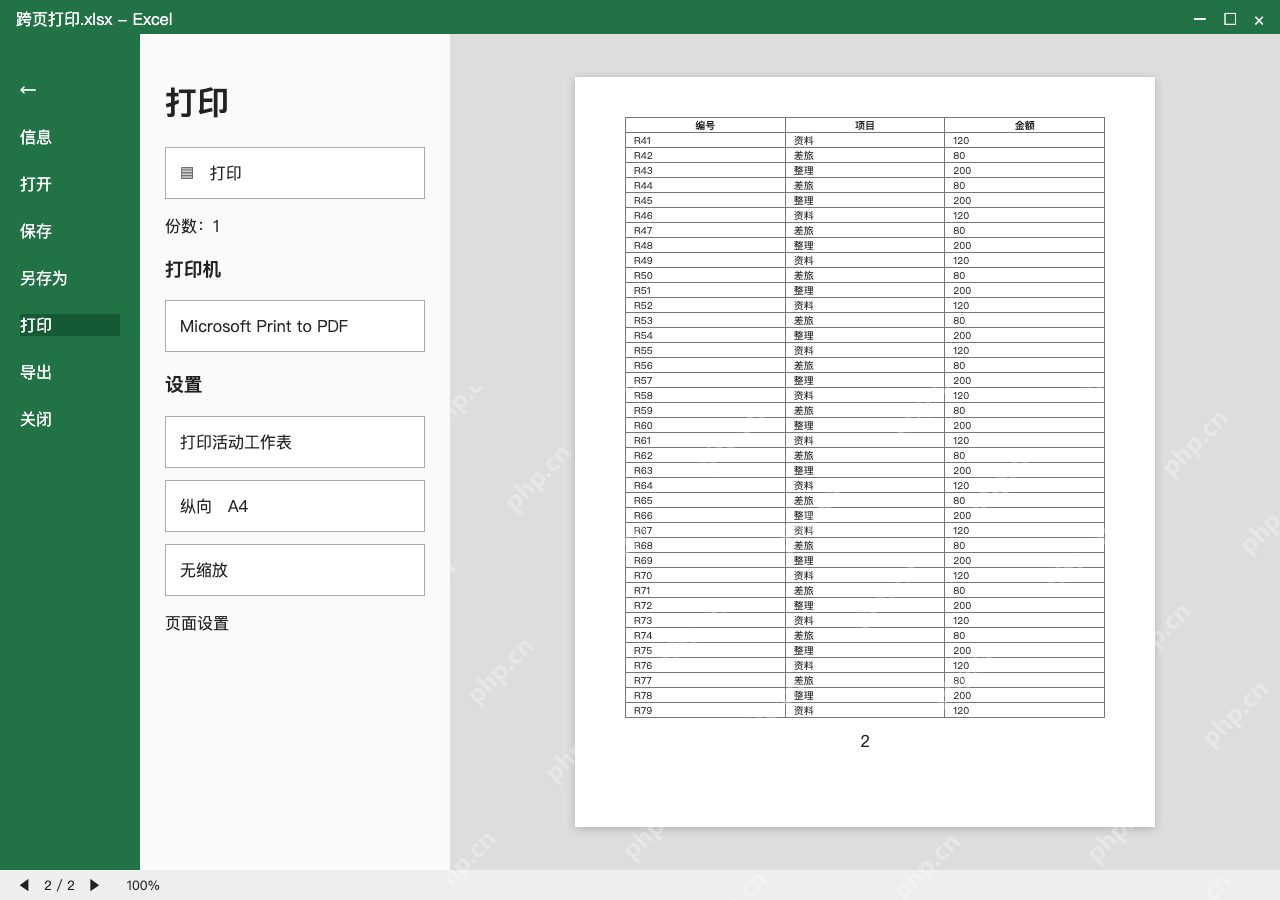Open the 纵向 A4 orientation dropdown

295,506
